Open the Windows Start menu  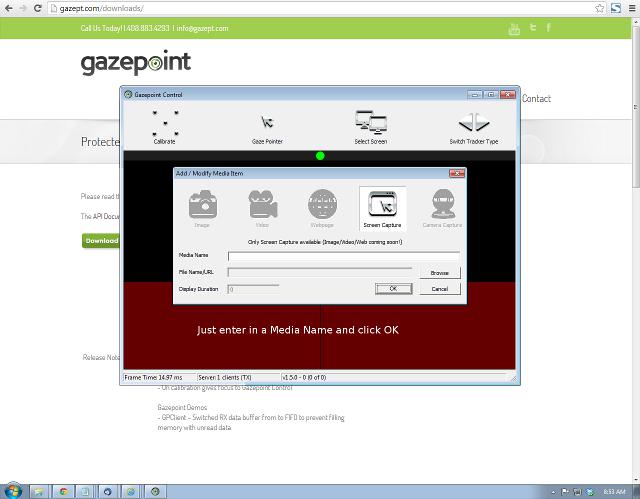[12, 490]
